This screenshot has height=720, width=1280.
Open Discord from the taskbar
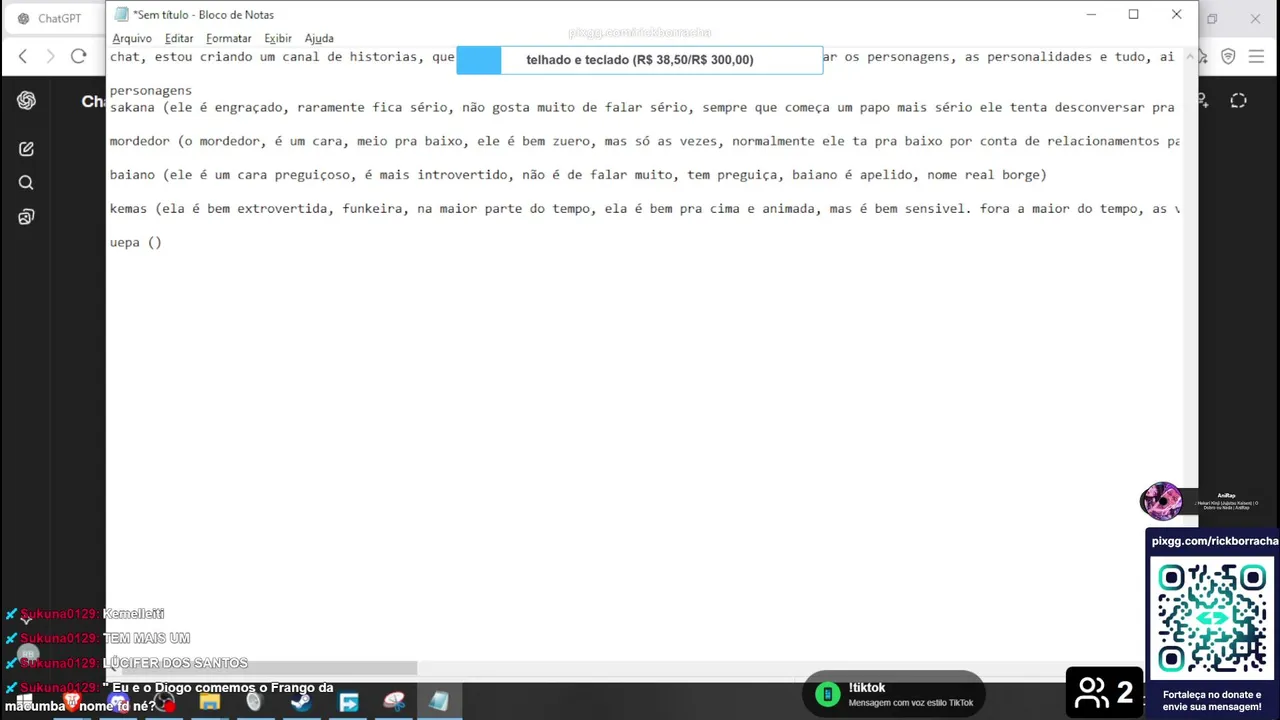pos(118,702)
